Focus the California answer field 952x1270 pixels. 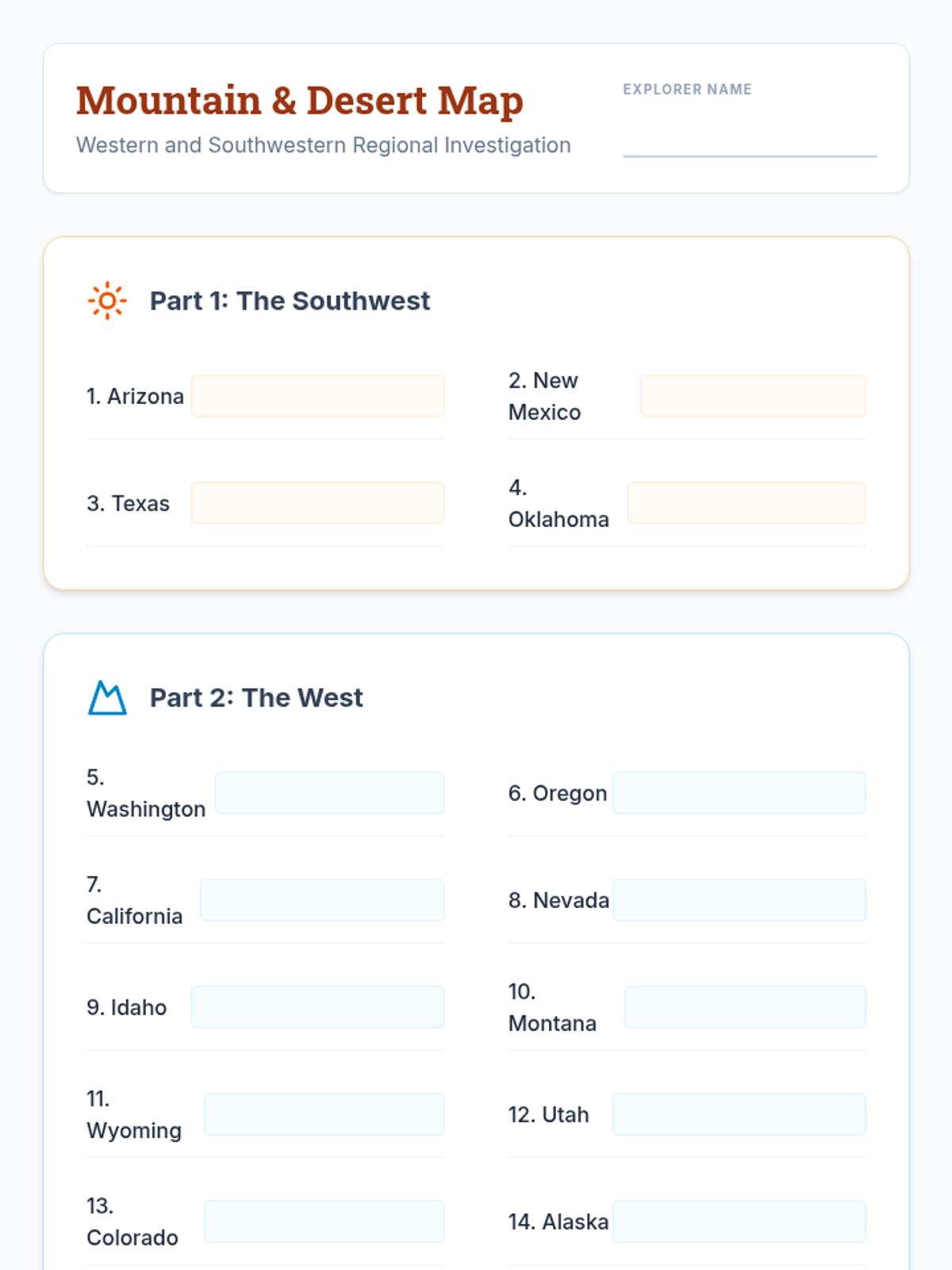pyautogui.click(x=322, y=900)
